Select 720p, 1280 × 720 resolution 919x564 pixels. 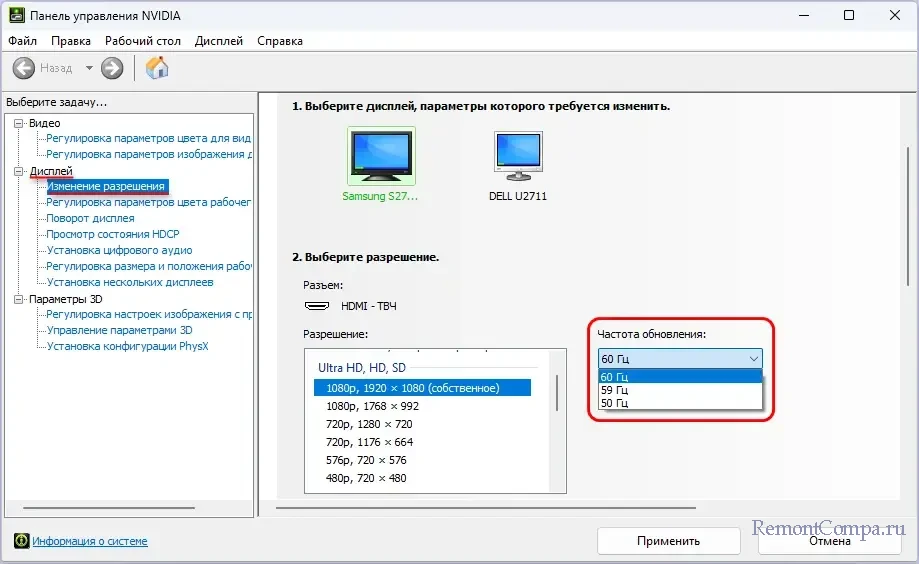(x=372, y=424)
